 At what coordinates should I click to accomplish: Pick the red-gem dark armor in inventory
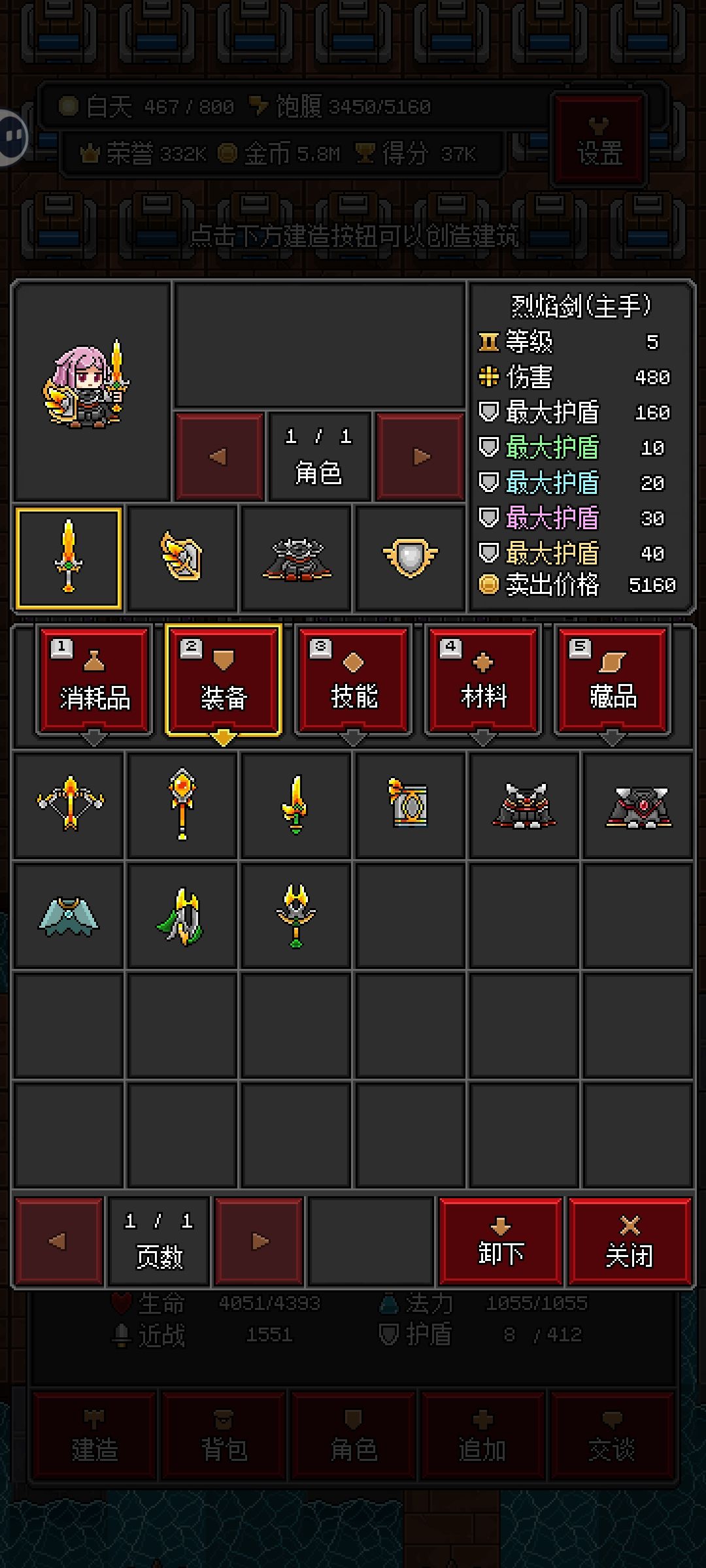coord(637,804)
